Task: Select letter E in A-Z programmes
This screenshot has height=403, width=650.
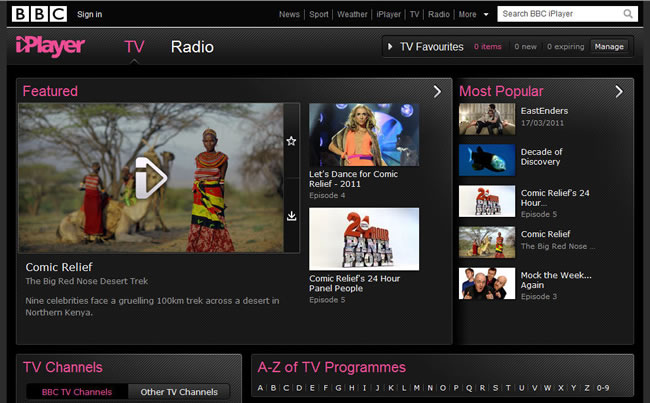Action: click(312, 388)
